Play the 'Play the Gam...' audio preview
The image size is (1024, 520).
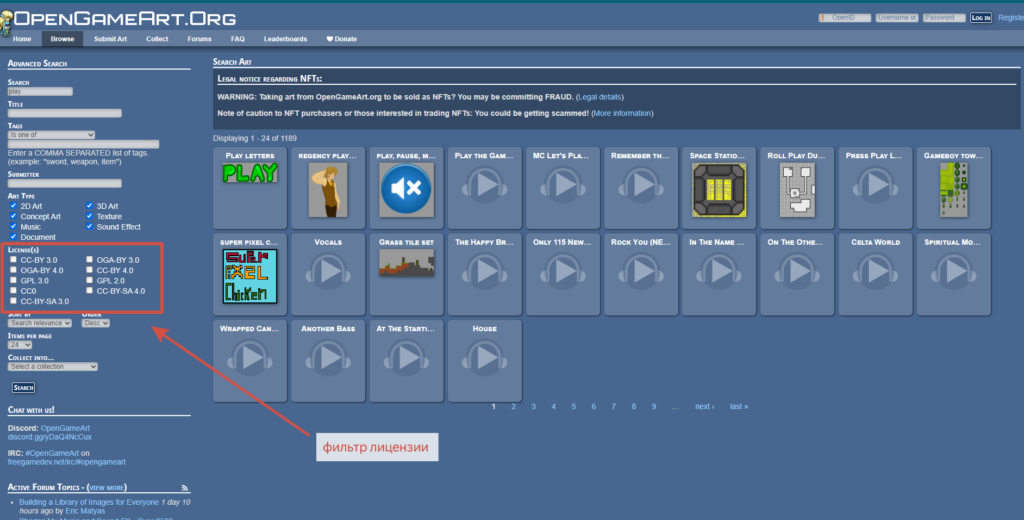coord(485,185)
